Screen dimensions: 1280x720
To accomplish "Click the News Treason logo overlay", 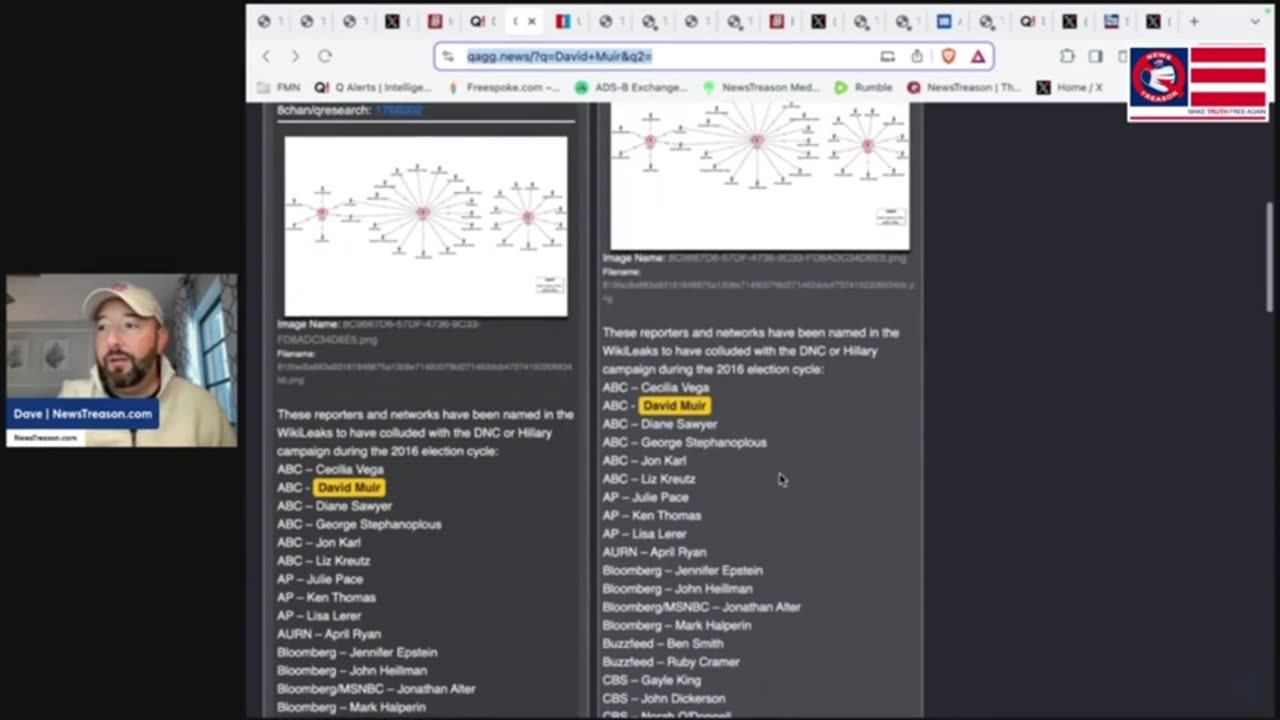I will [1198, 84].
